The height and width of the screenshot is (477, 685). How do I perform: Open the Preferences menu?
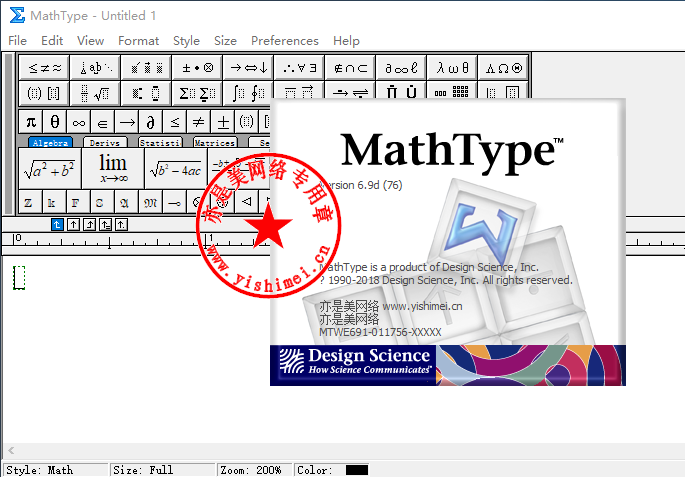[x=285, y=41]
